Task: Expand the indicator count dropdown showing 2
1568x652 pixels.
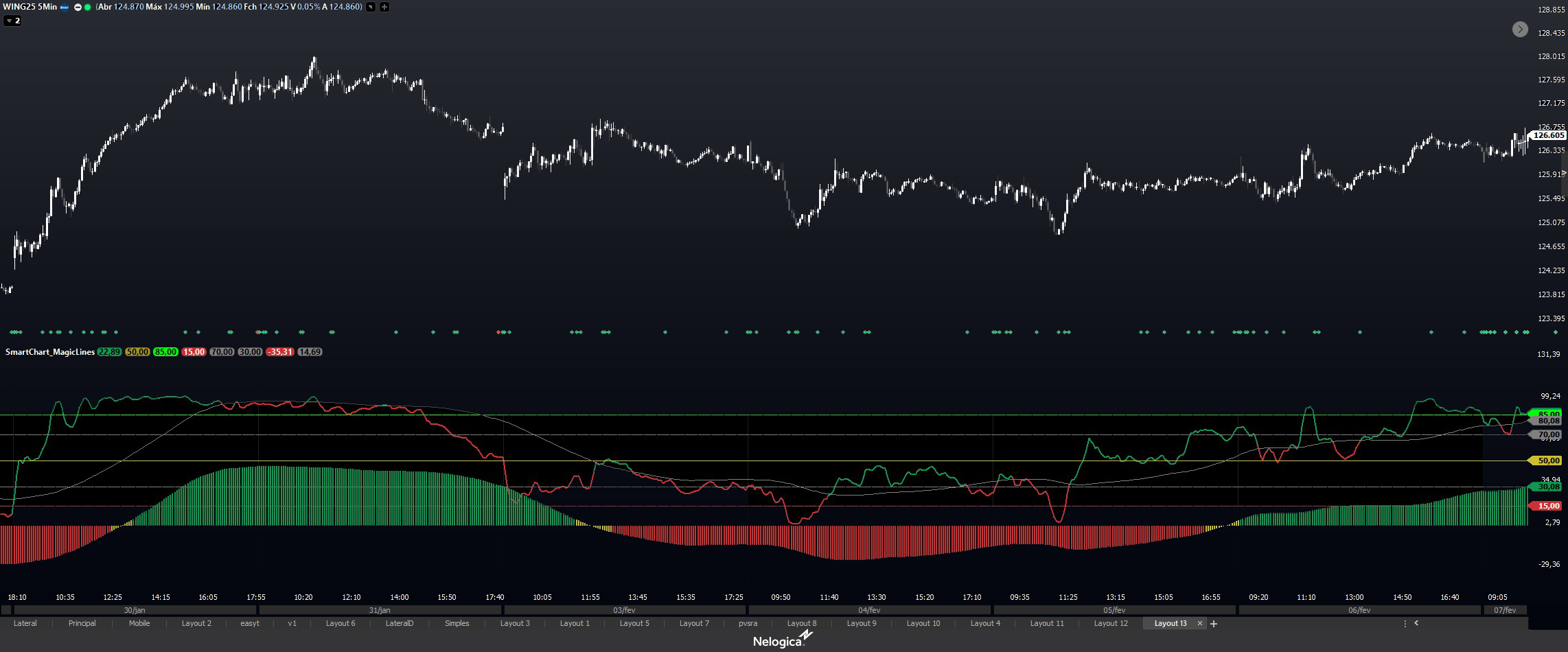Action: 13,21
